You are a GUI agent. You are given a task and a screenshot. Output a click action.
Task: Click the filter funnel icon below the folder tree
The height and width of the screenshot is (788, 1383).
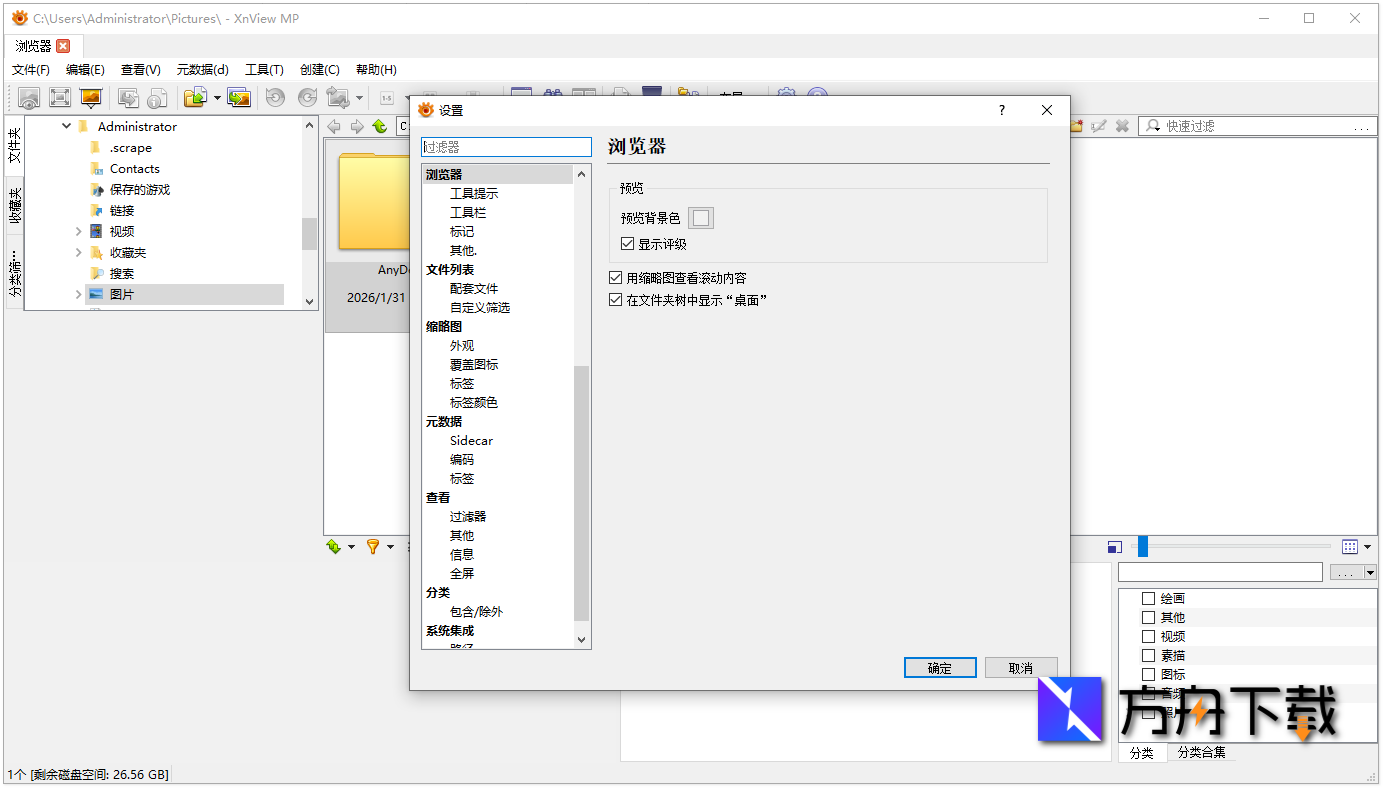[x=374, y=546]
